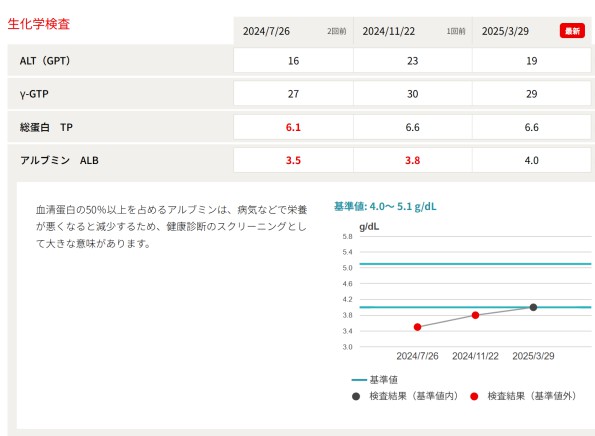Click ALT value 19
The width and height of the screenshot is (595, 436).
click(532, 61)
